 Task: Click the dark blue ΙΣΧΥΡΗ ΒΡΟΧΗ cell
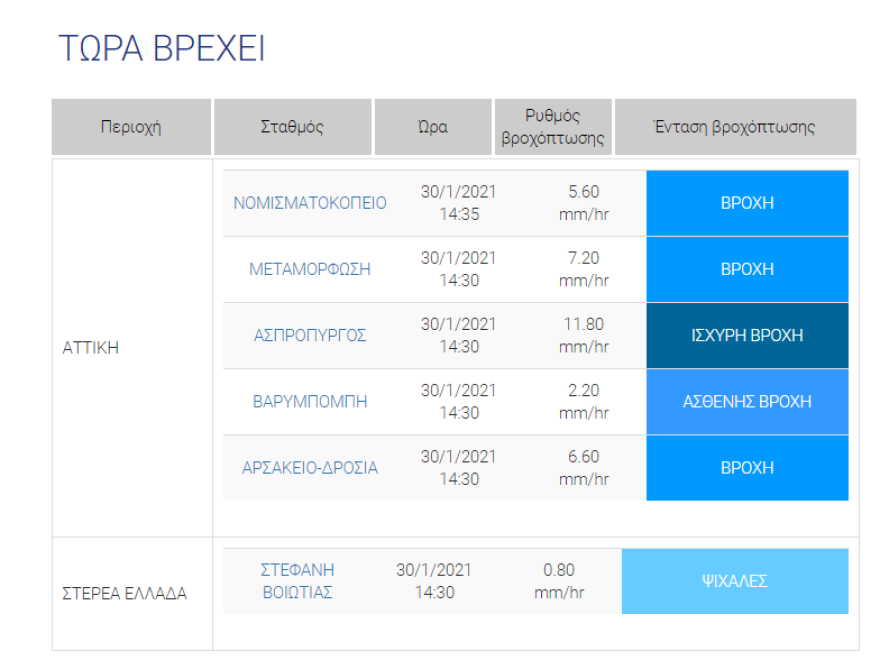[747, 335]
